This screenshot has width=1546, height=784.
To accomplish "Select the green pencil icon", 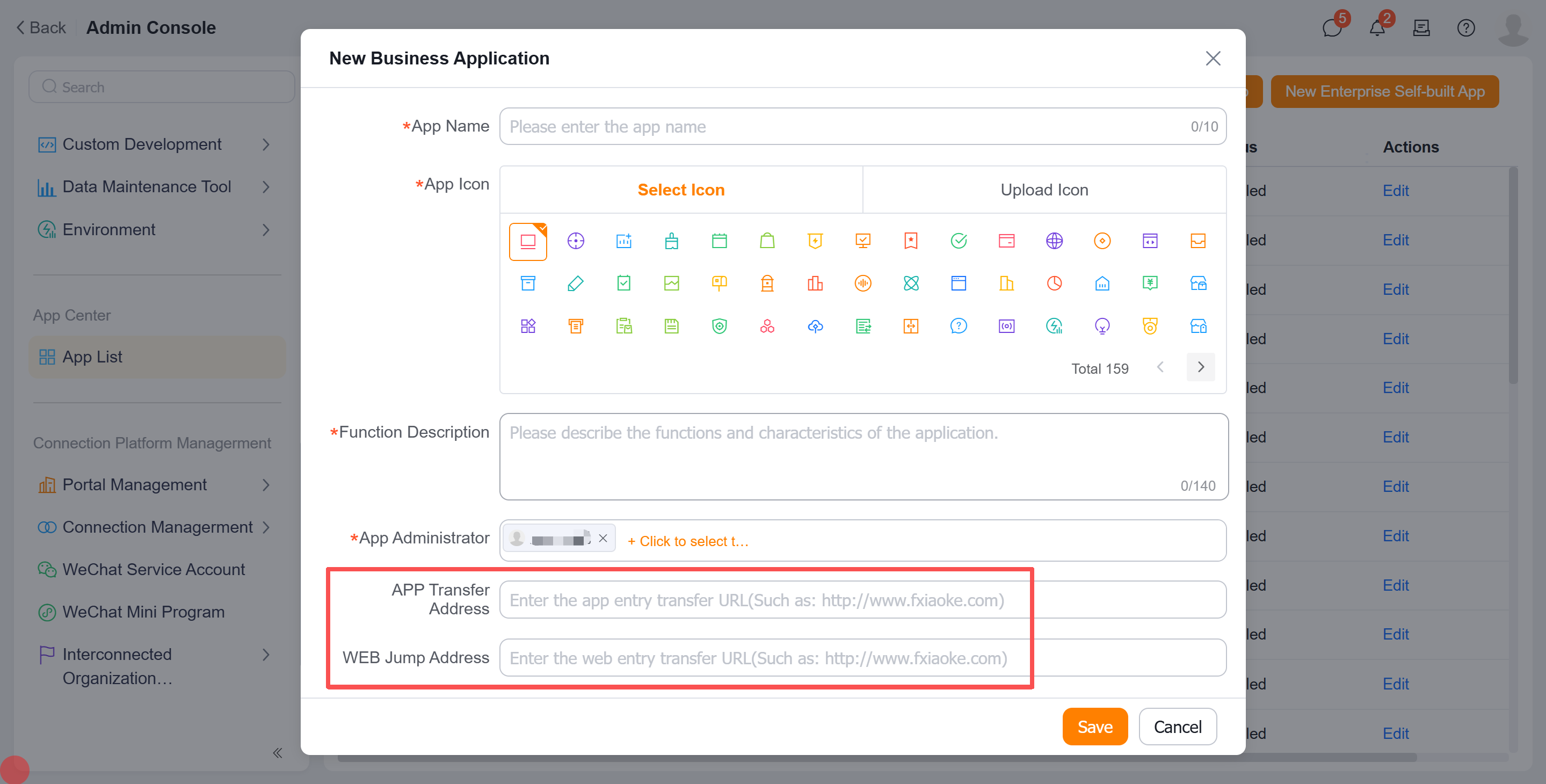I will pyautogui.click(x=576, y=284).
